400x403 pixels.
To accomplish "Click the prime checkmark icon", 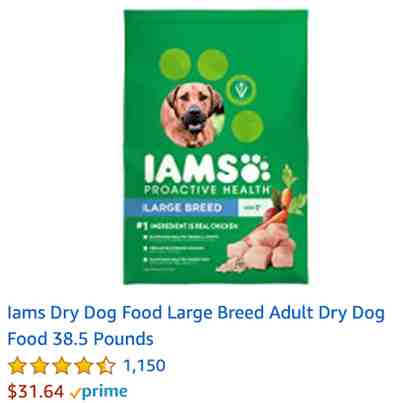I will pos(75,393).
